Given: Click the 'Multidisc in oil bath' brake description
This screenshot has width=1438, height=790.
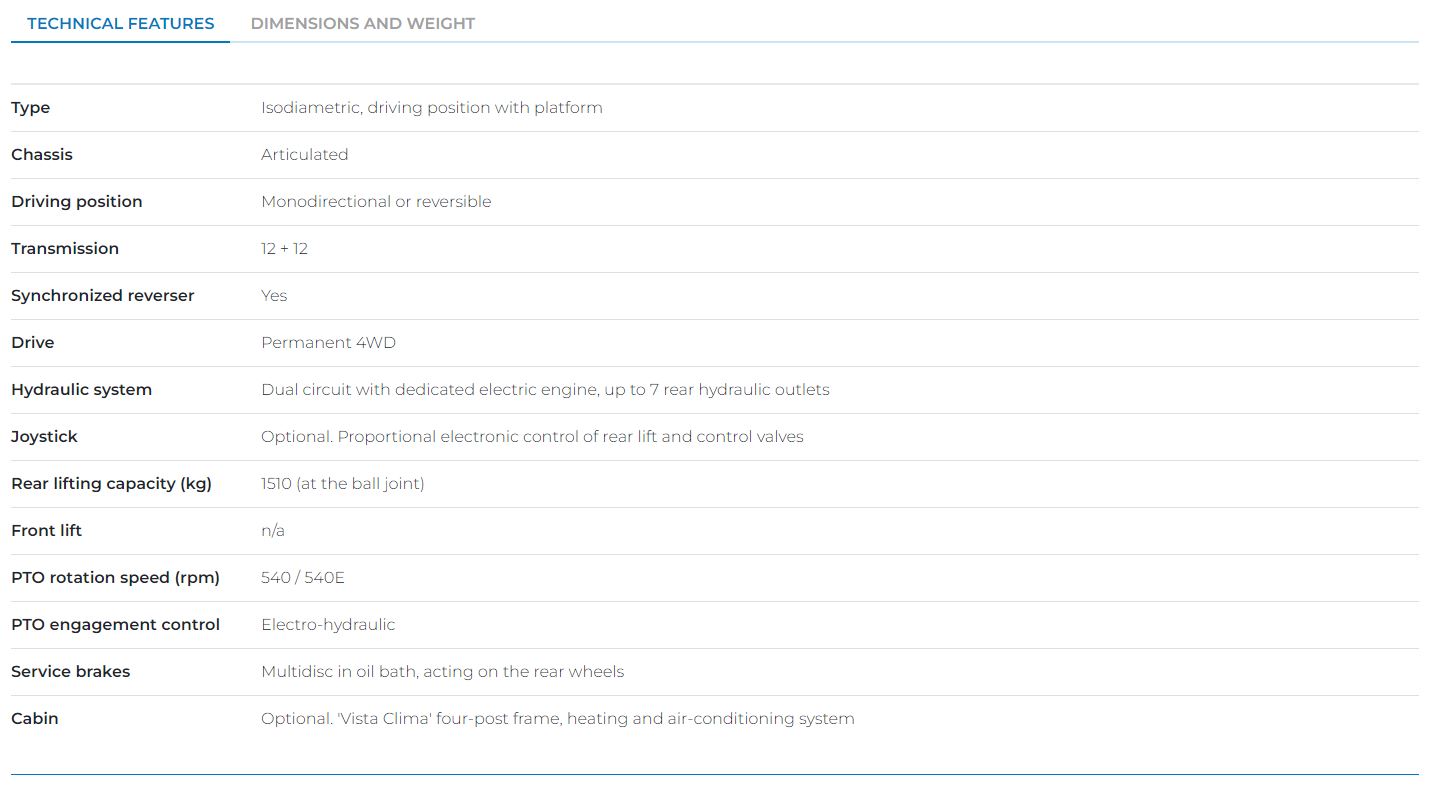Looking at the screenshot, I should tap(442, 672).
